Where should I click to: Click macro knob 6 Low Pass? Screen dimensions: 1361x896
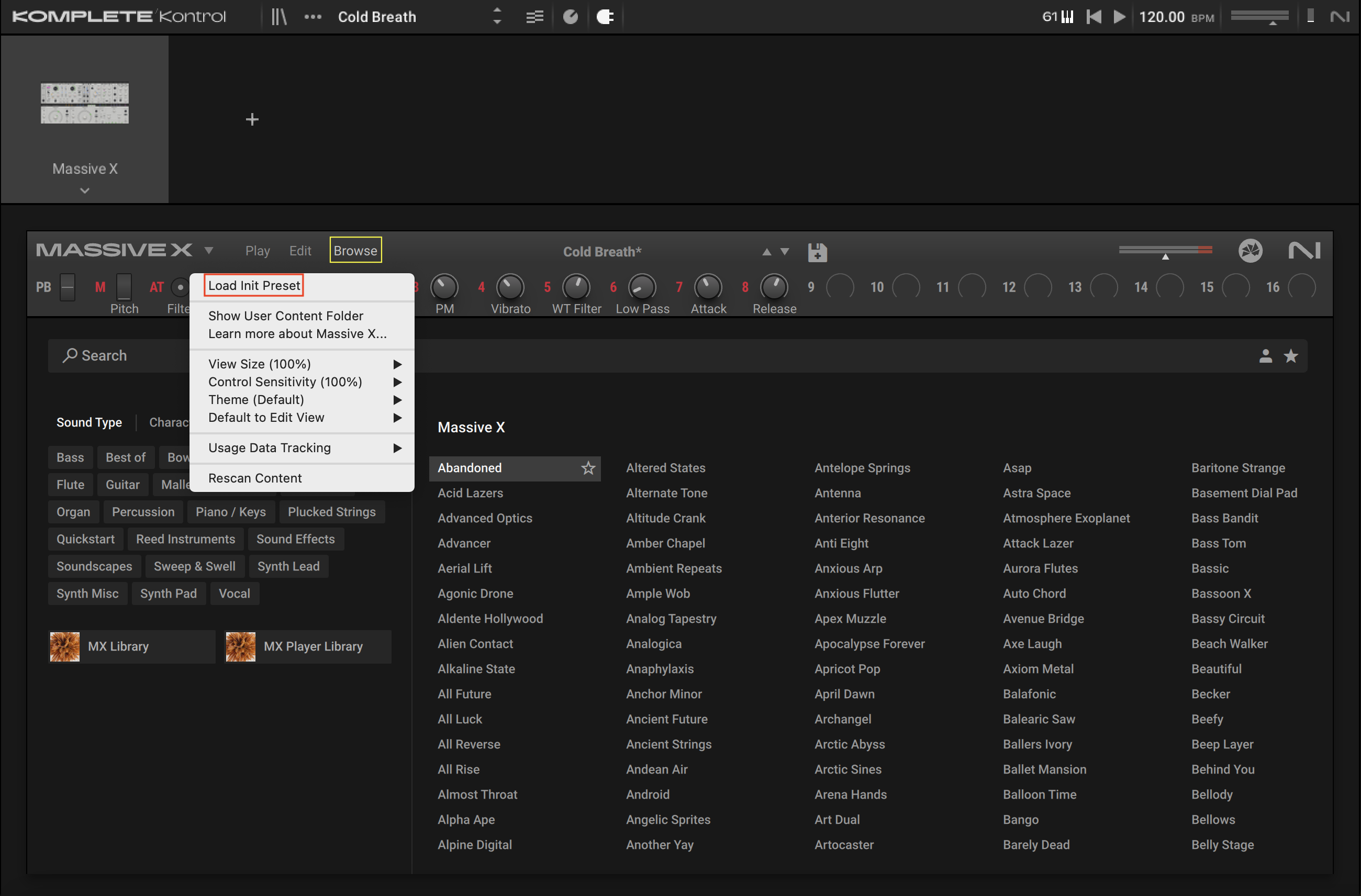click(x=642, y=286)
